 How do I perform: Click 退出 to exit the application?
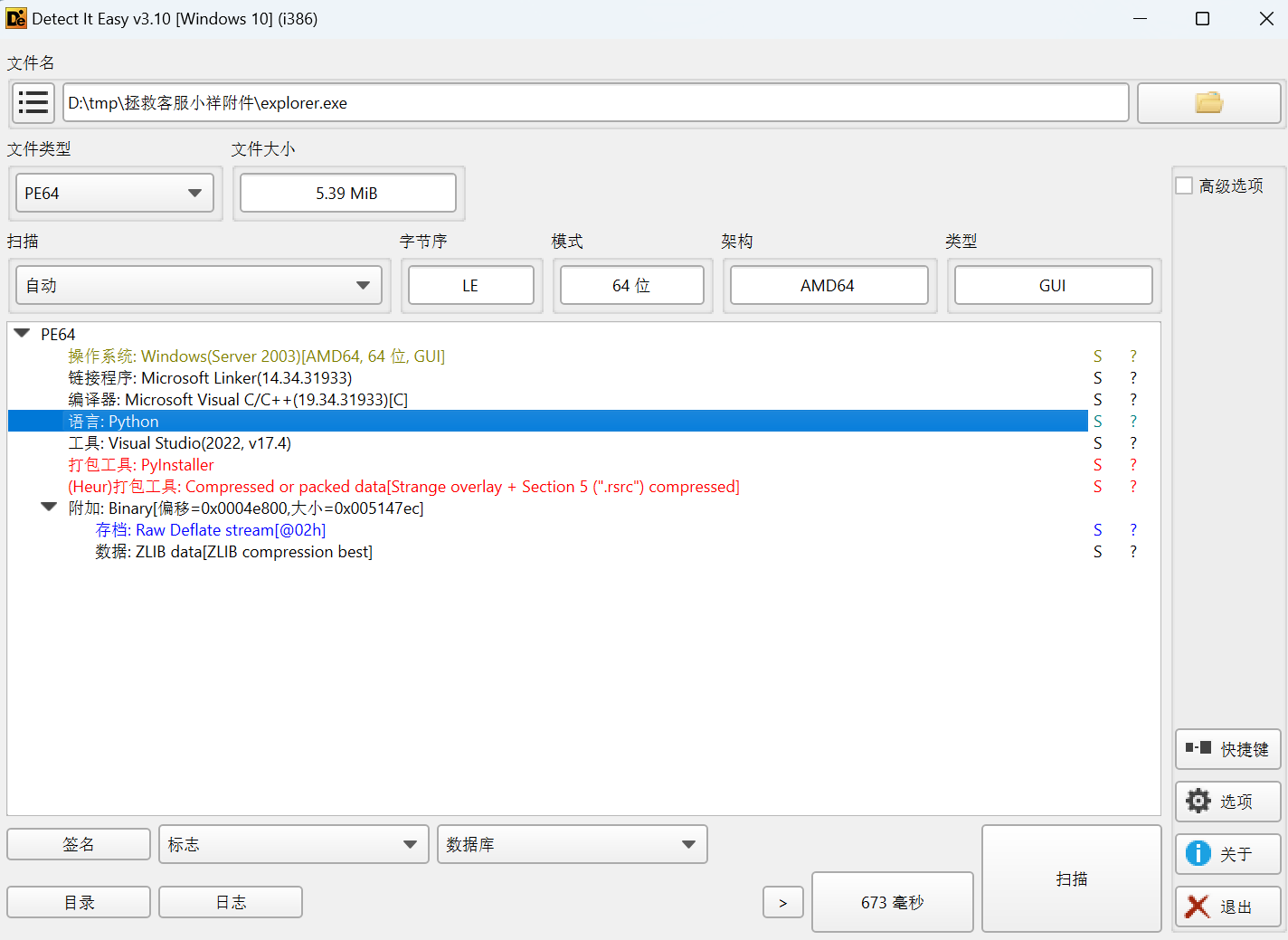point(1227,907)
